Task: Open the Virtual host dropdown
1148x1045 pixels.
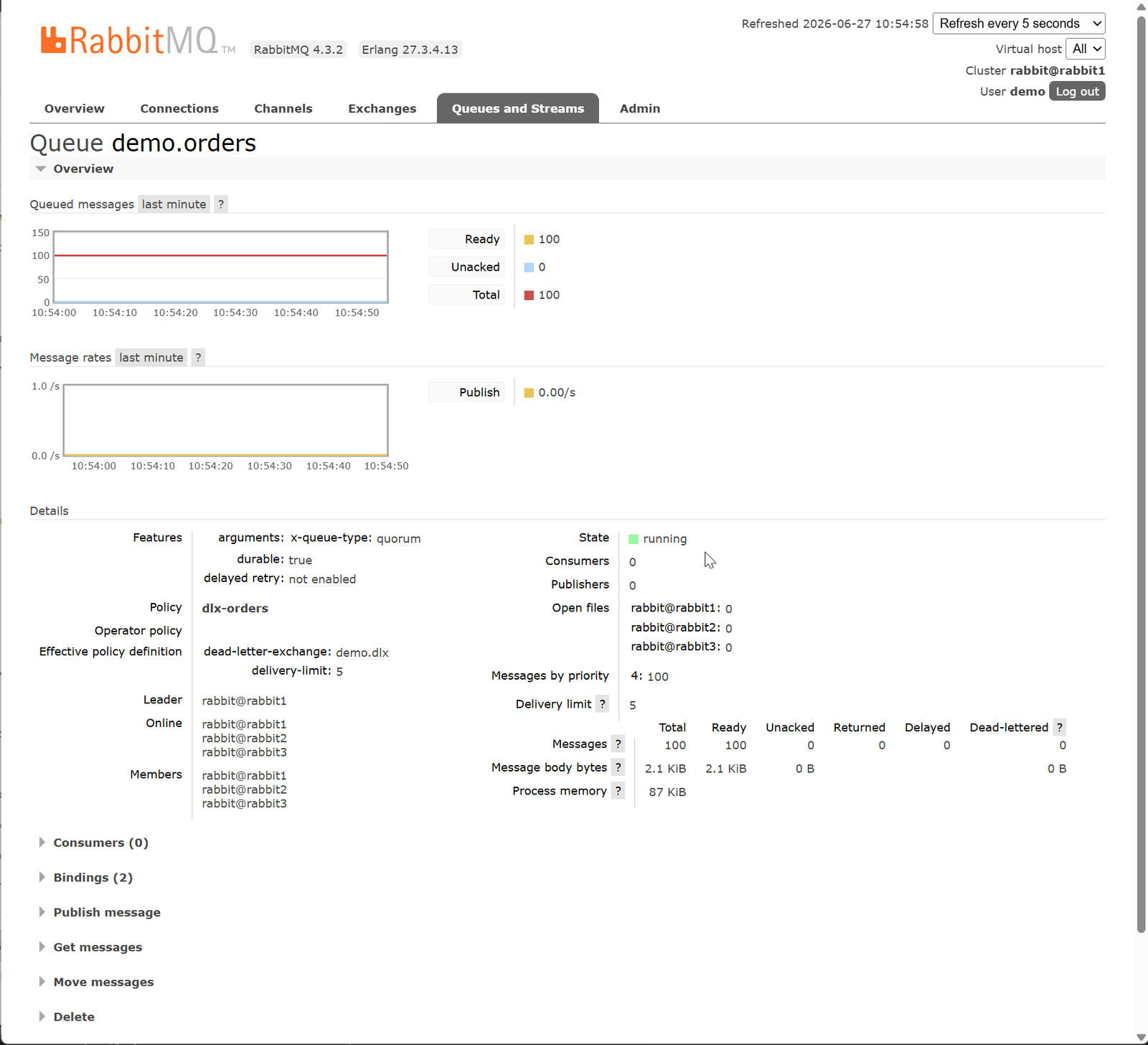Action: pyautogui.click(x=1086, y=49)
